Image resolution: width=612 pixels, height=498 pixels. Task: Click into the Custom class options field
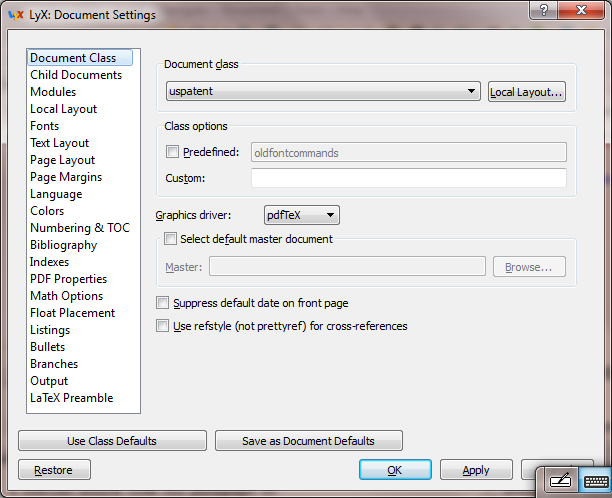(408, 178)
